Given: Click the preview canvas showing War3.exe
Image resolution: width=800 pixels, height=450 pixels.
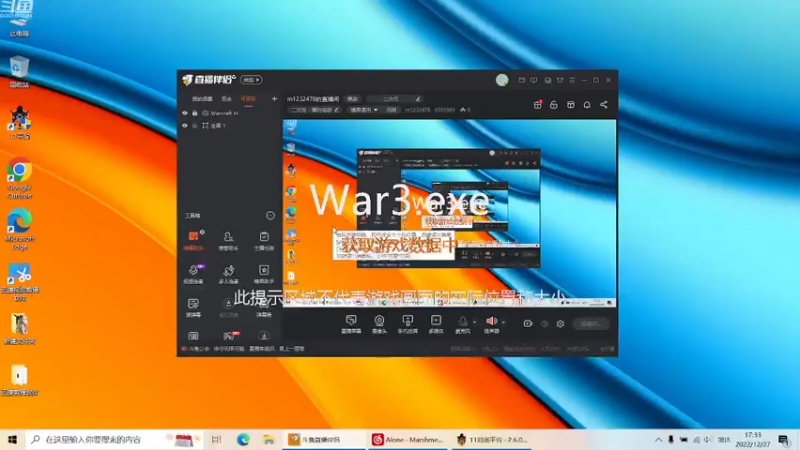Looking at the screenshot, I should click(449, 213).
